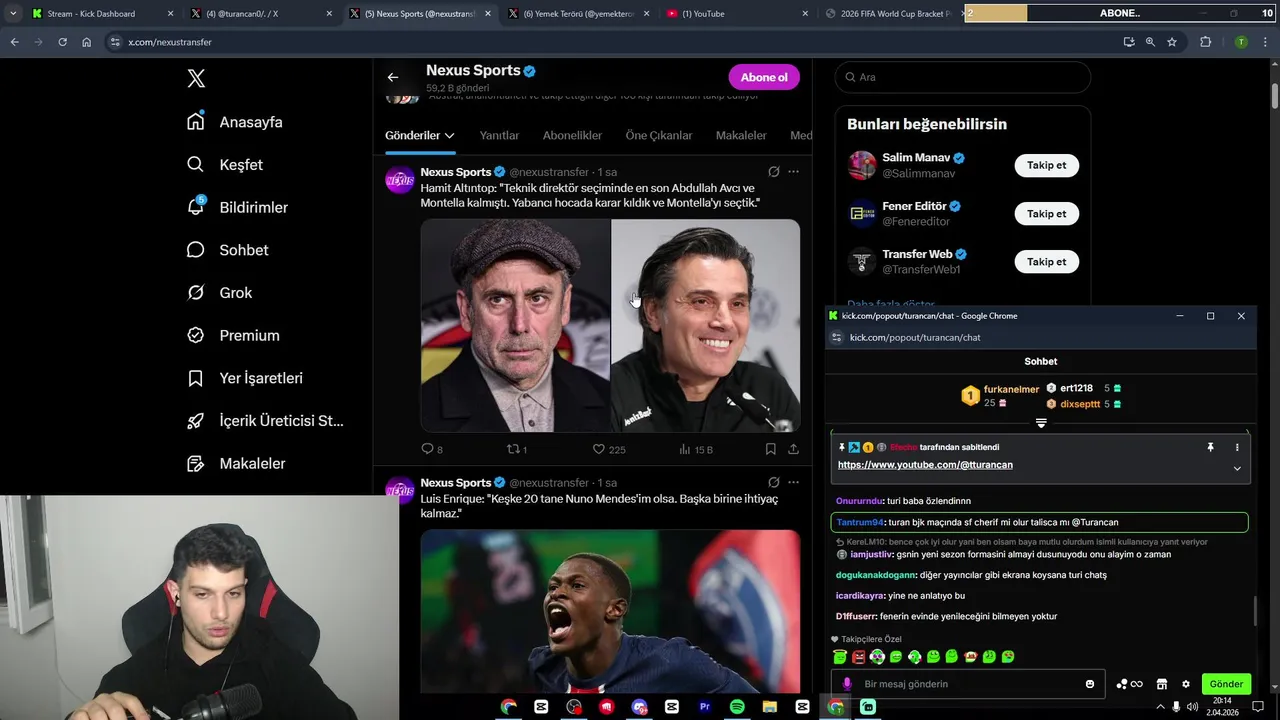1280x720 pixels.
Task: Click the Kick chat scrollbar
Action: tap(1255, 610)
